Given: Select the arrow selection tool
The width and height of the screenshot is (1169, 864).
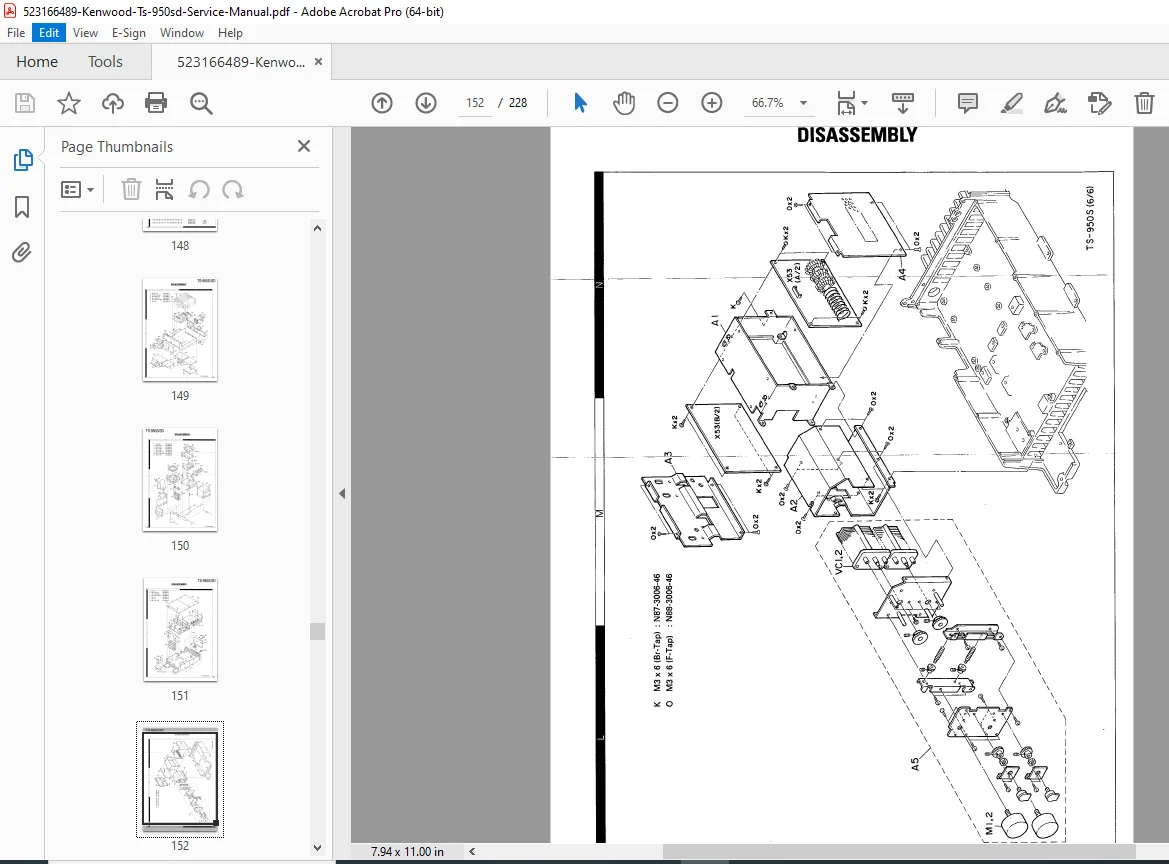Looking at the screenshot, I should pyautogui.click(x=580, y=103).
